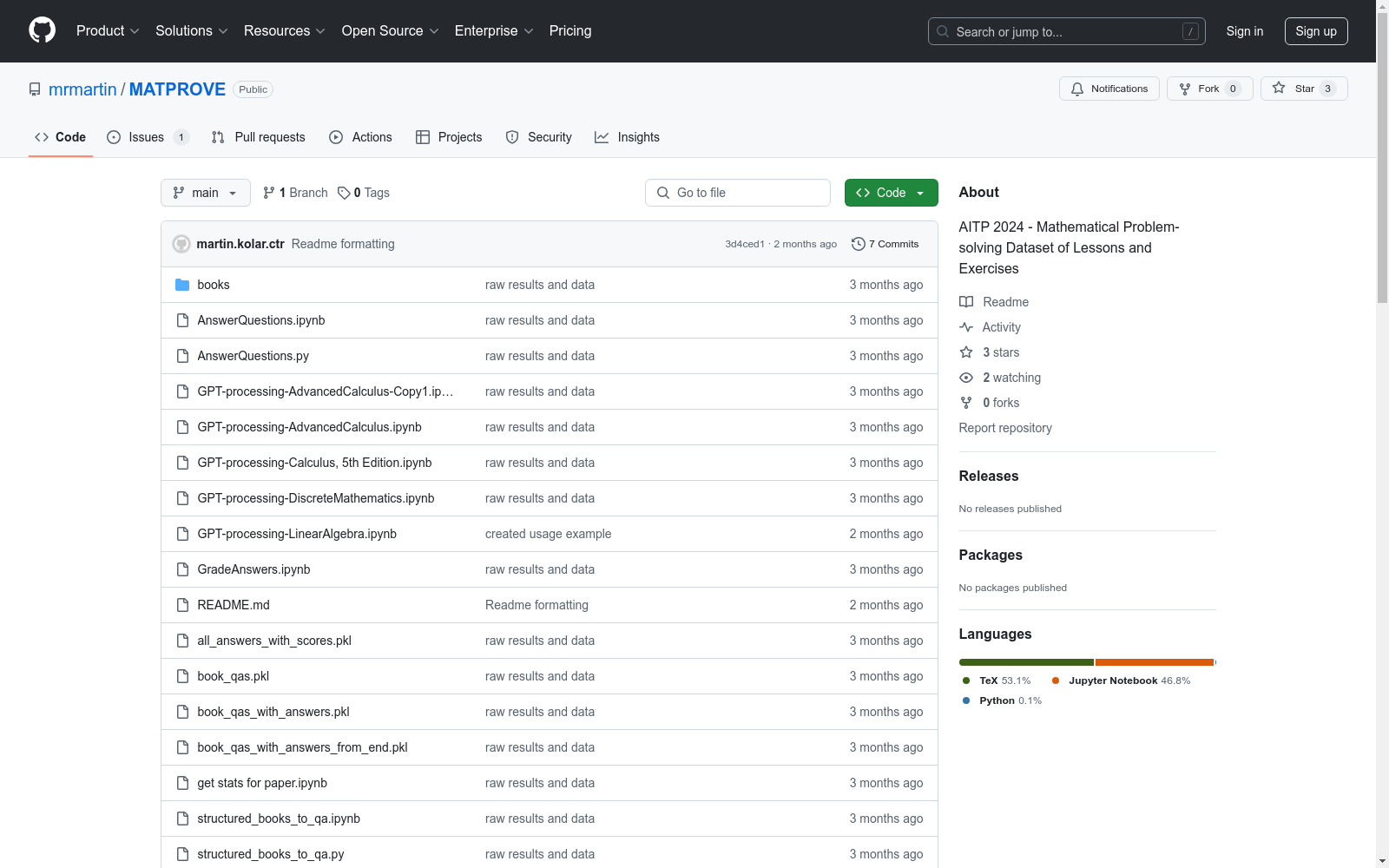This screenshot has height=868, width=1389.
Task: Open book_qas_with_answers_from_end.pkl file
Action: (302, 747)
